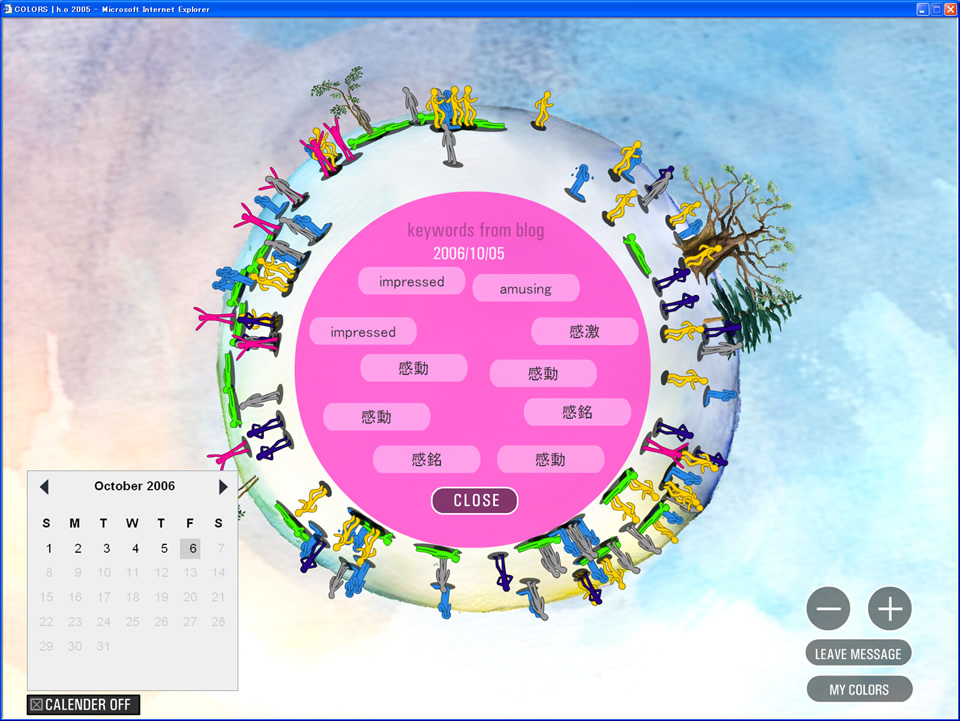Select October 5 in the calendar
Image resolution: width=960 pixels, height=721 pixels.
(x=164, y=548)
